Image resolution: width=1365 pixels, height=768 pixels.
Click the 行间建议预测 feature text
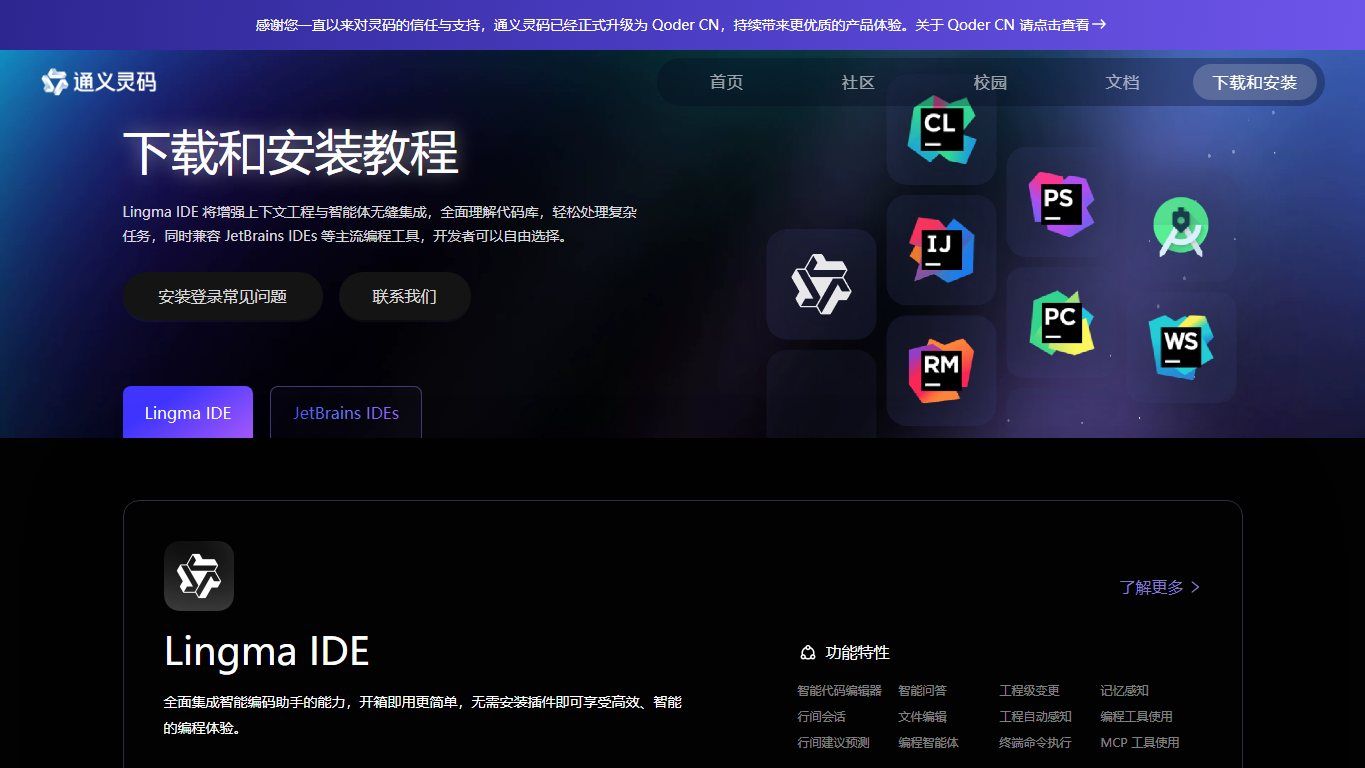point(833,742)
